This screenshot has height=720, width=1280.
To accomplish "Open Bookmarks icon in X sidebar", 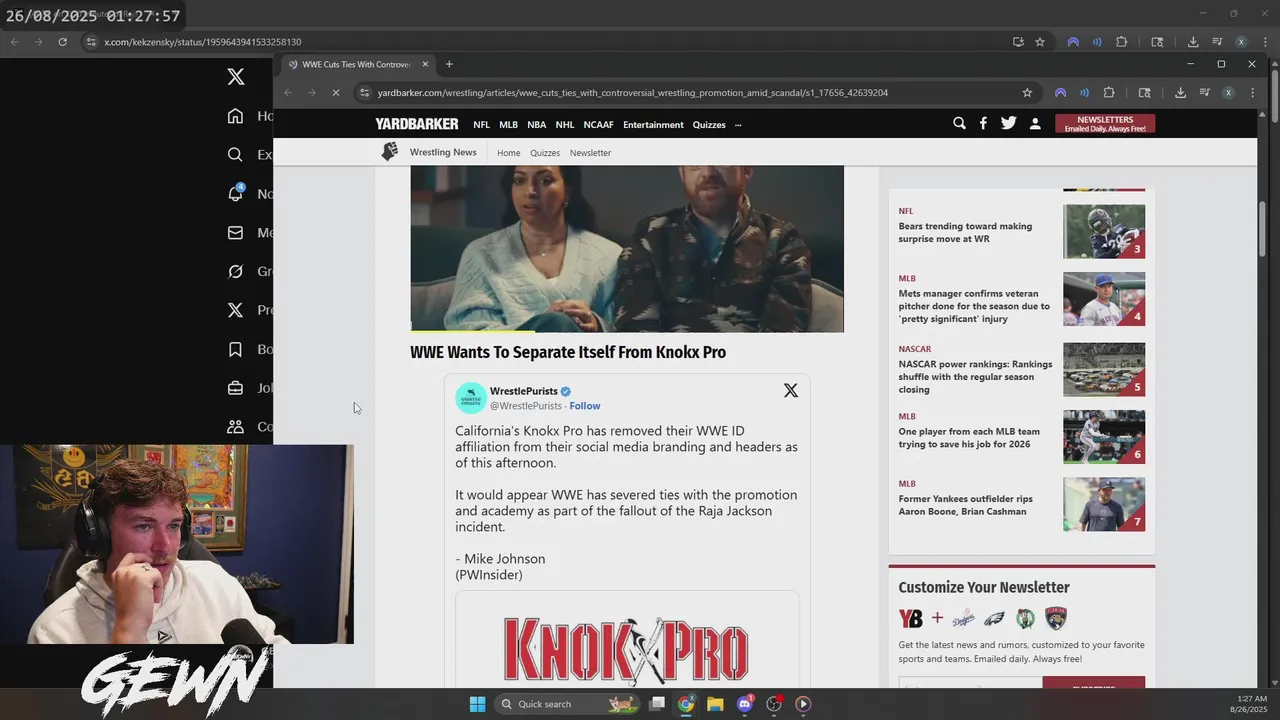I will [235, 349].
